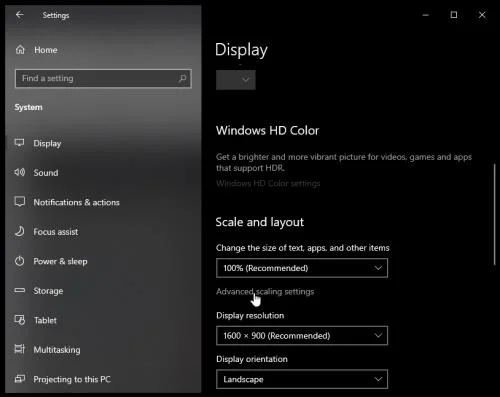500x397 pixels.
Task: Click the Scale and layout heading
Action: click(x=260, y=222)
